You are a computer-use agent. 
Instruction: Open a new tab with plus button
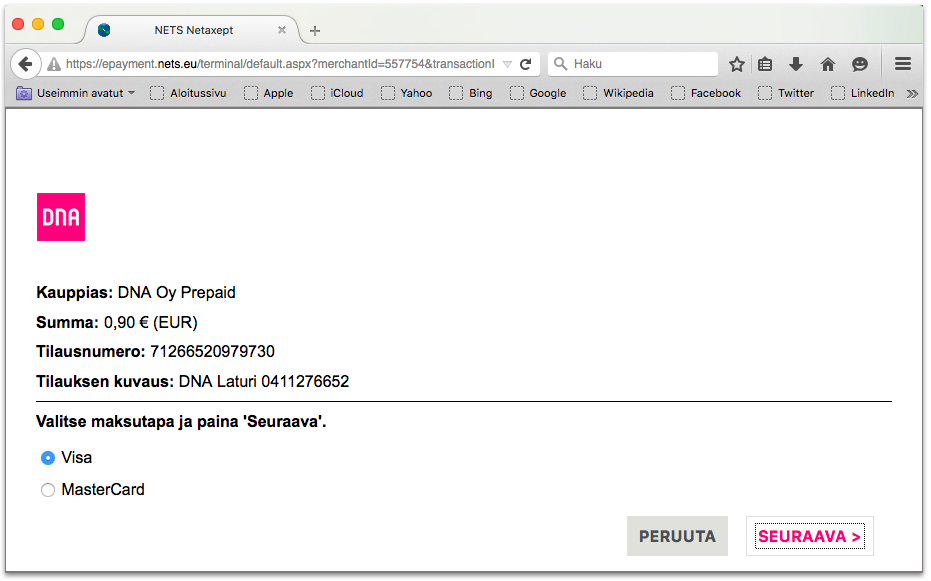(315, 31)
